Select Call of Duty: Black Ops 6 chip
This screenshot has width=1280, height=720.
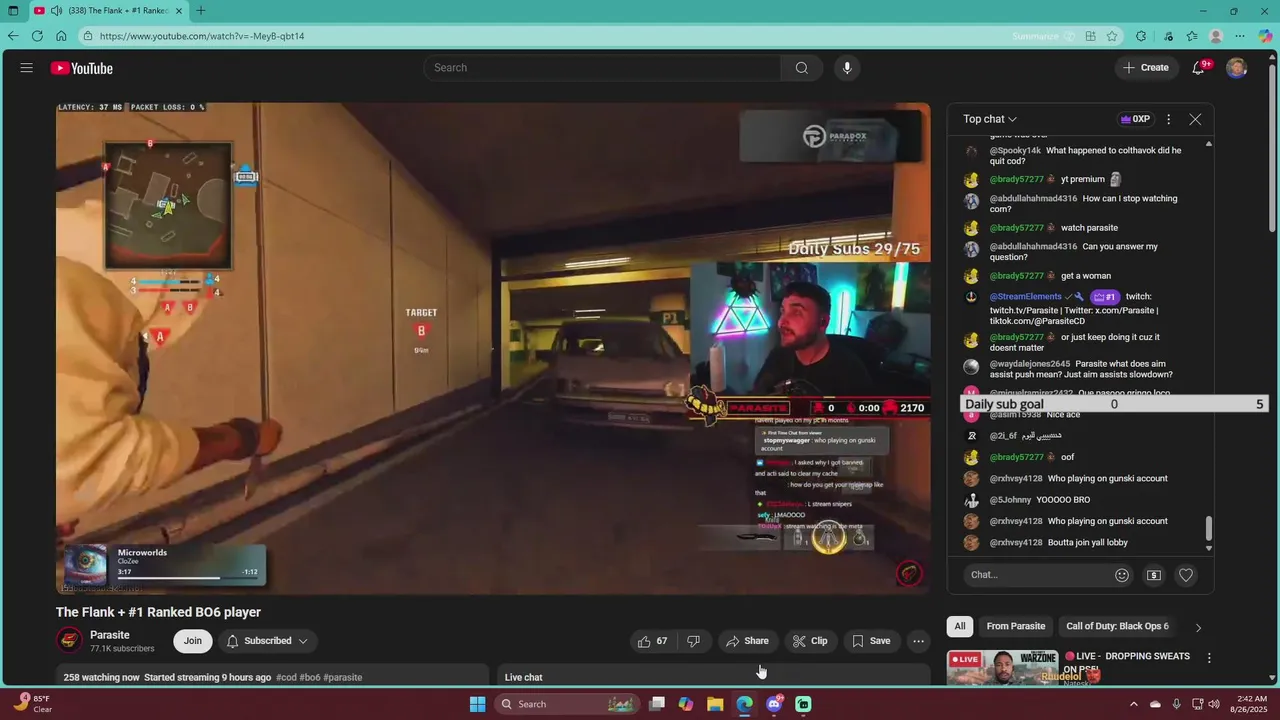1117,626
